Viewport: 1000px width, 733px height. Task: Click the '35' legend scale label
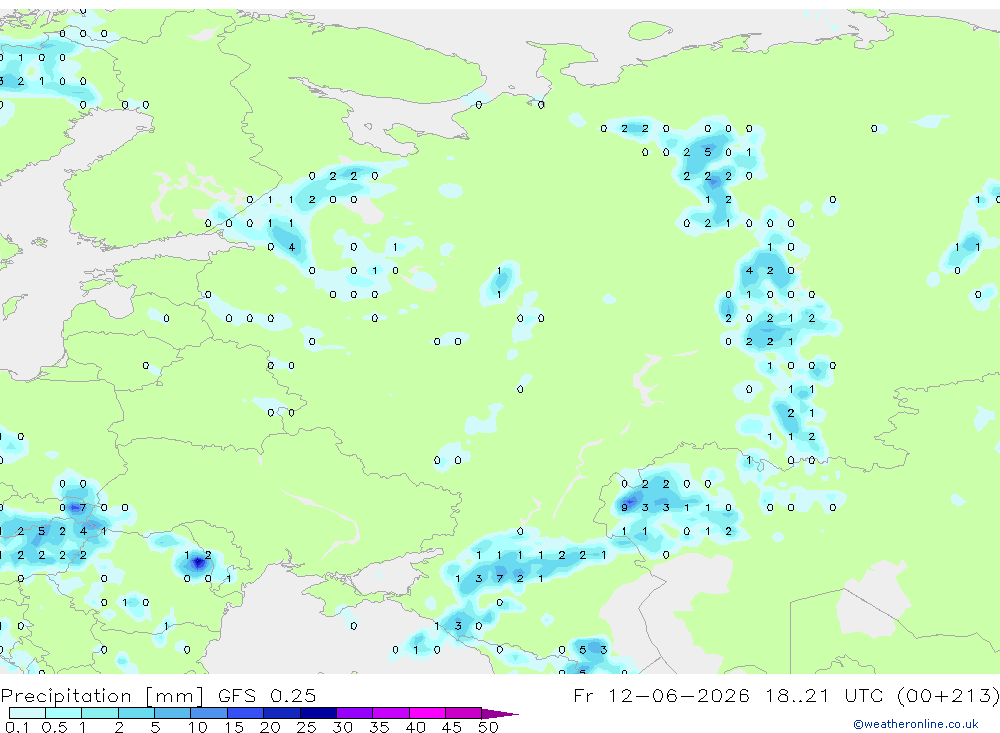pyautogui.click(x=379, y=727)
